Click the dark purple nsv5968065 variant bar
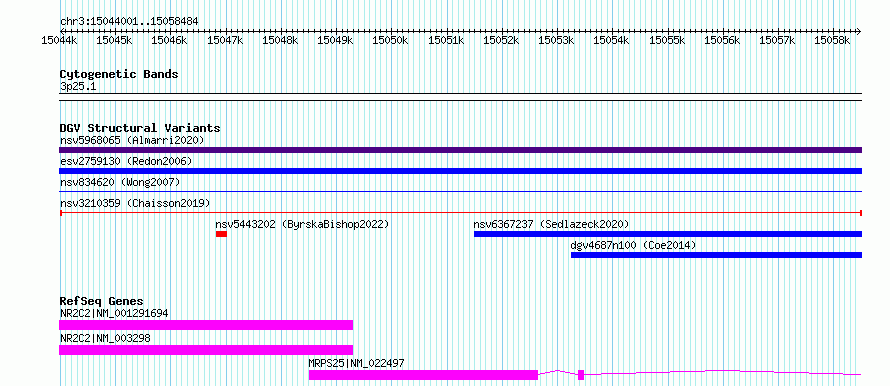The image size is (890, 386). point(460,150)
